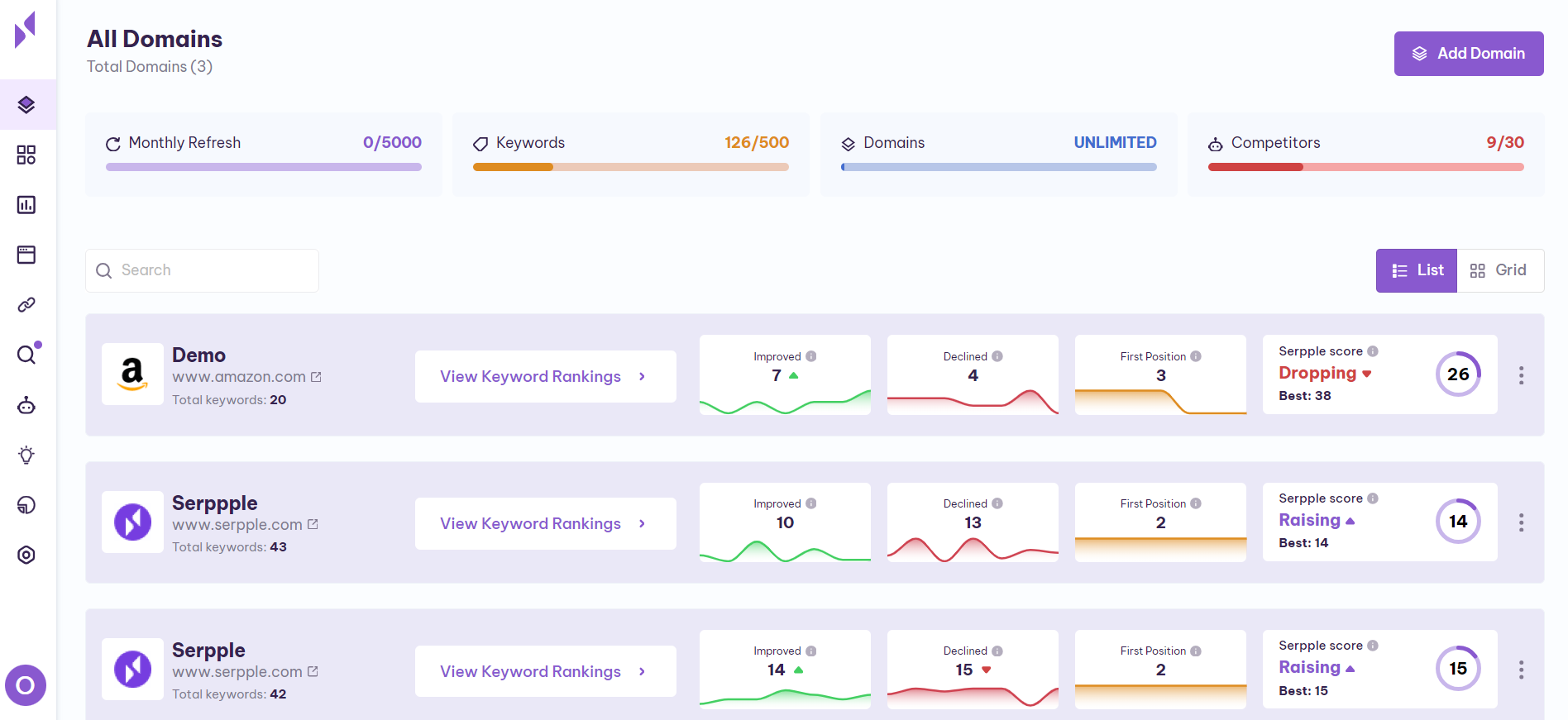Screen dimensions: 1568x720
Task: Click the info icon next to First Position in the Demo row
Action: [1196, 356]
